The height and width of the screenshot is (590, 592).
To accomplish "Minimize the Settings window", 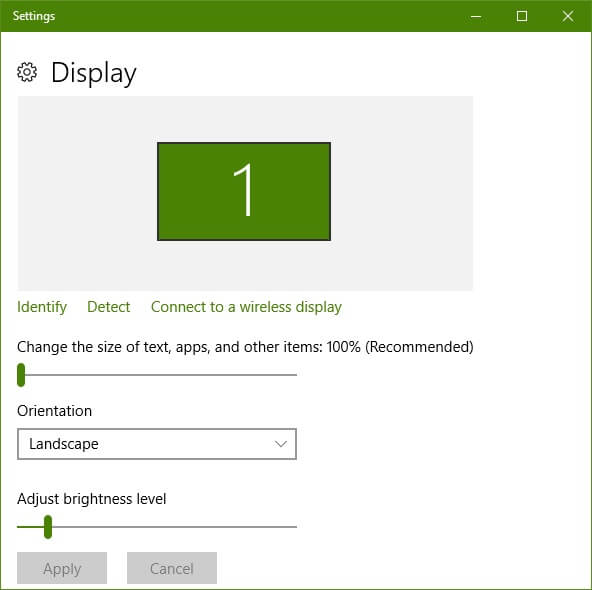I will tap(476, 16).
